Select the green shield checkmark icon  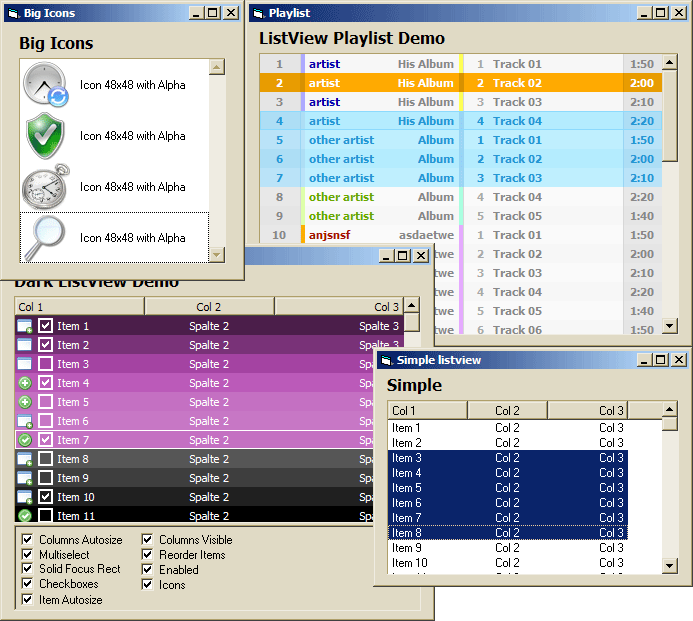45,135
